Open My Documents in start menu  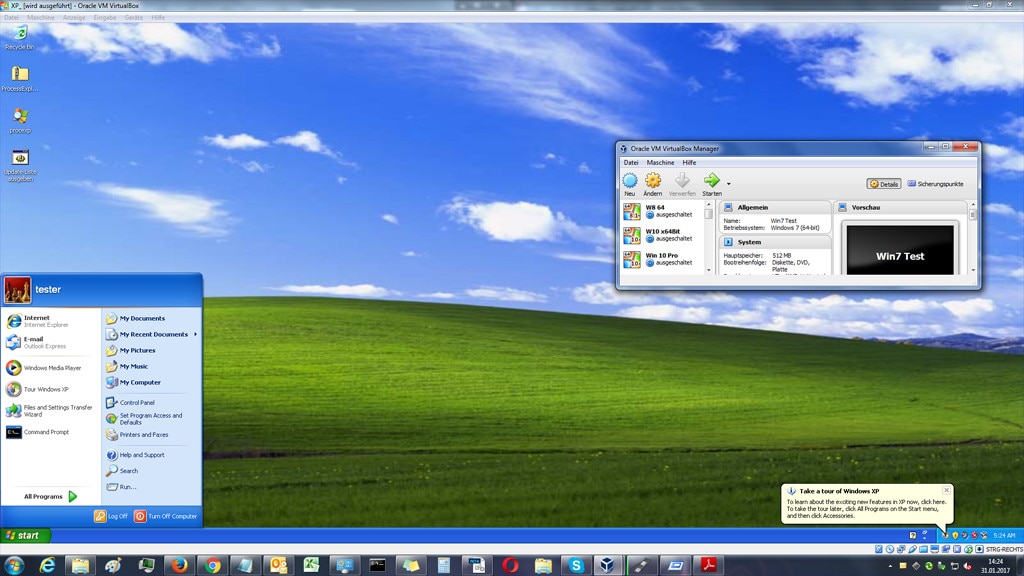point(152,318)
